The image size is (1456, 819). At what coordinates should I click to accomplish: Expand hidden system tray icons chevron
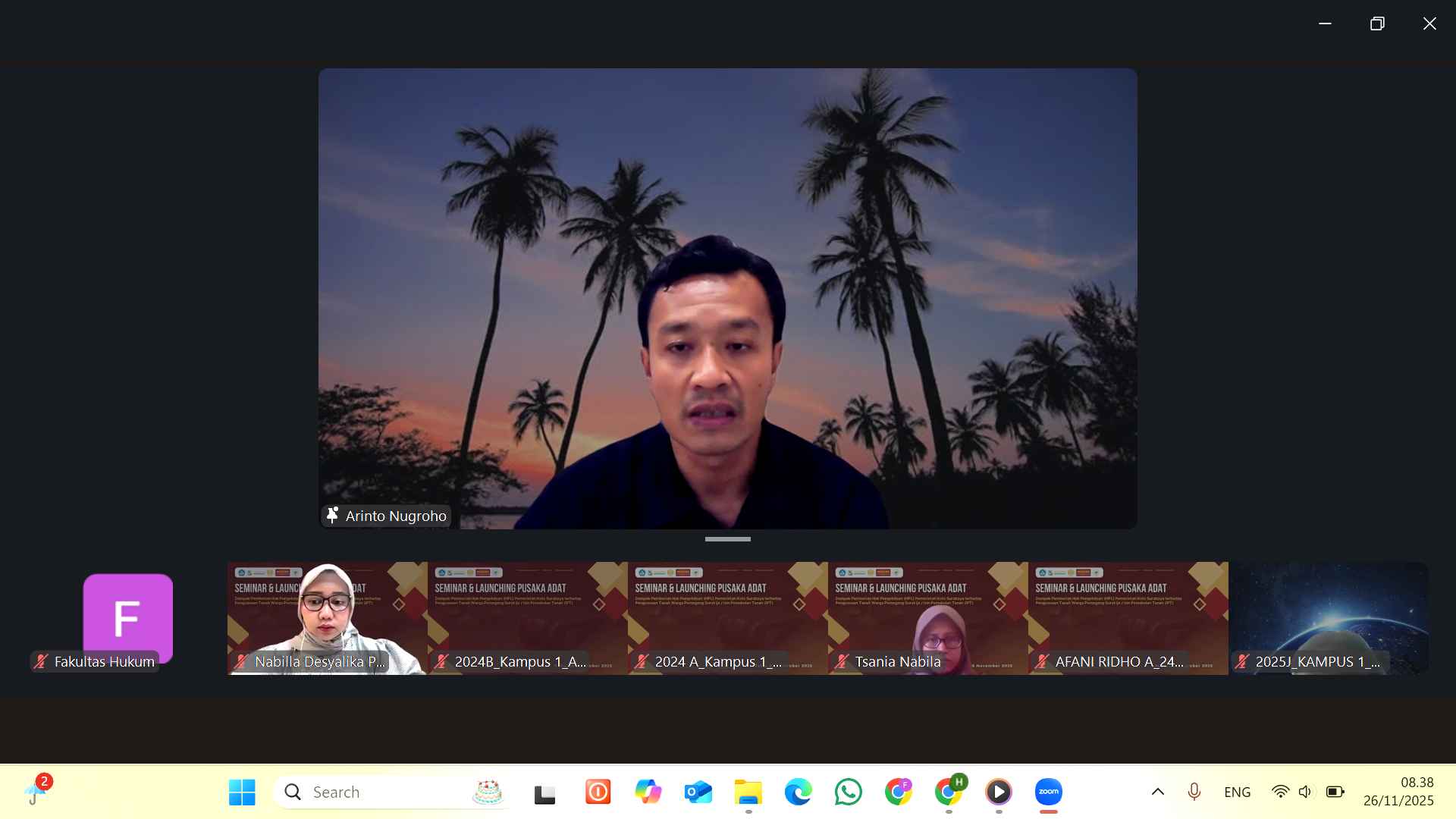tap(1157, 792)
